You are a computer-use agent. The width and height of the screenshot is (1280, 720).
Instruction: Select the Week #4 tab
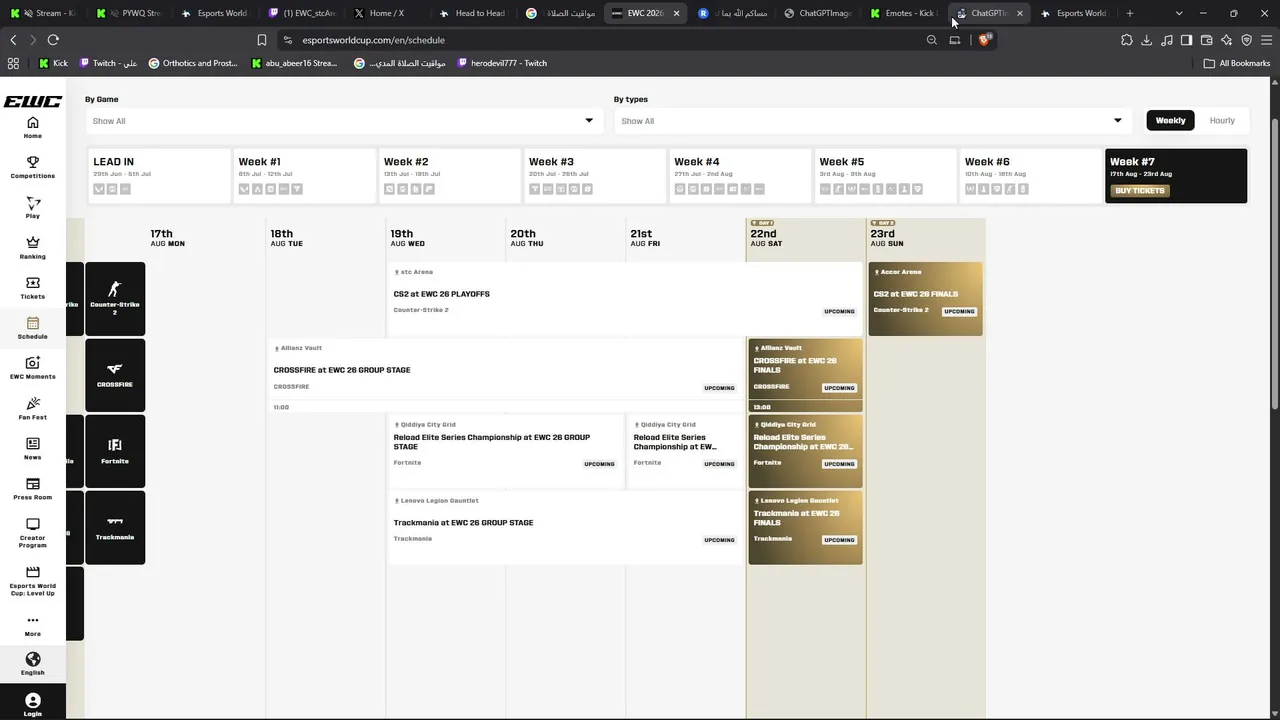740,176
